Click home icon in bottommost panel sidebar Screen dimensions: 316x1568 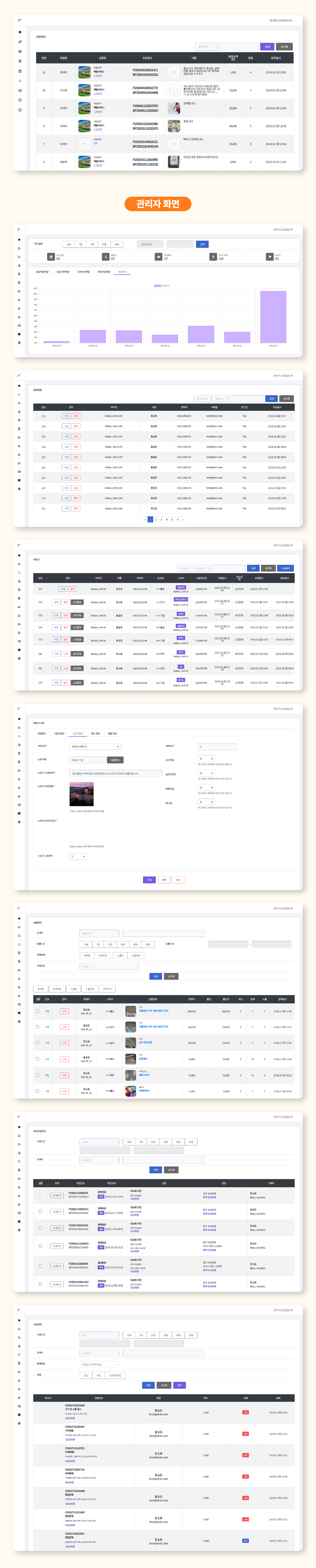pos(19,1320)
